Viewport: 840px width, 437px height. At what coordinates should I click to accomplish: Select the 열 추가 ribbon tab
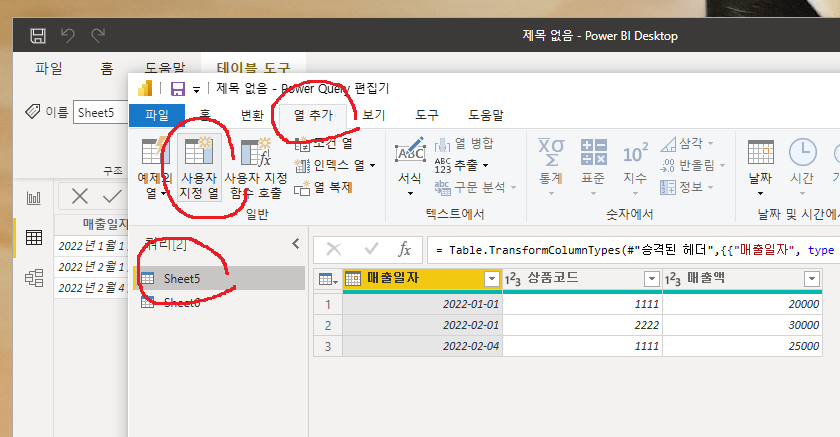313,115
